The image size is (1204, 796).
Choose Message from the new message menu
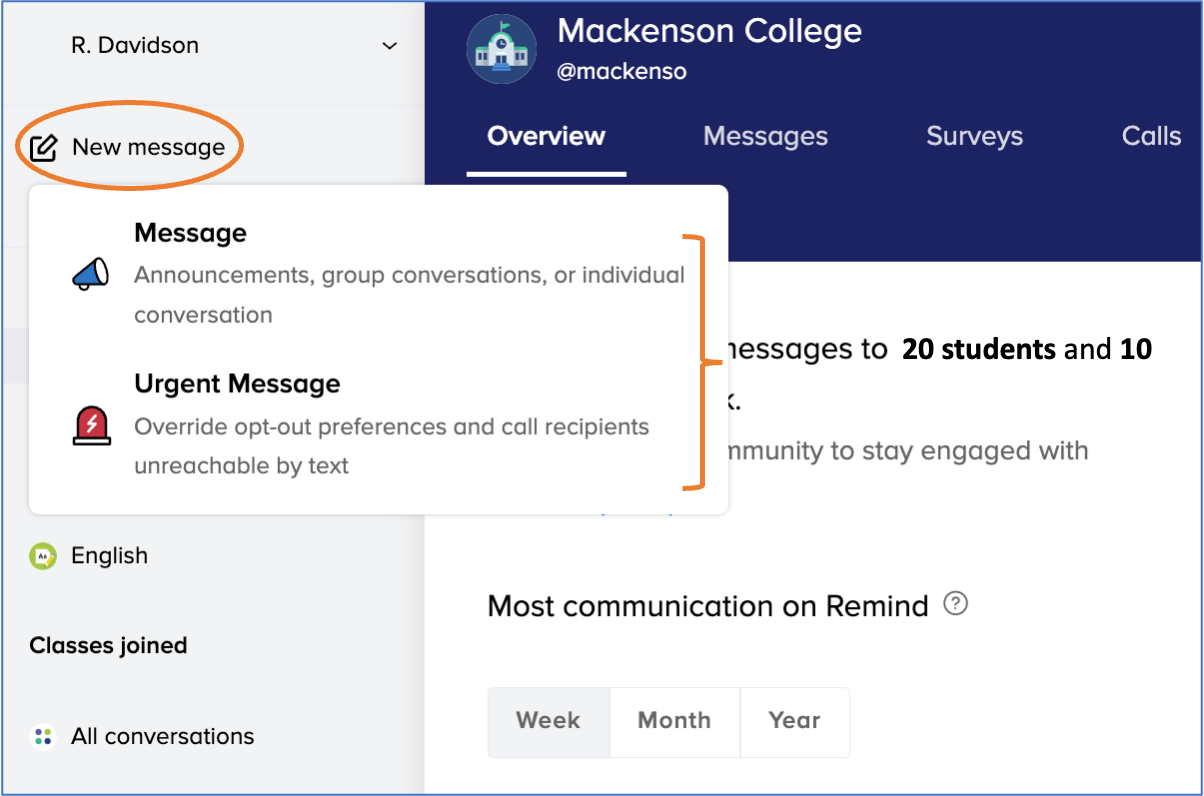[x=378, y=273]
